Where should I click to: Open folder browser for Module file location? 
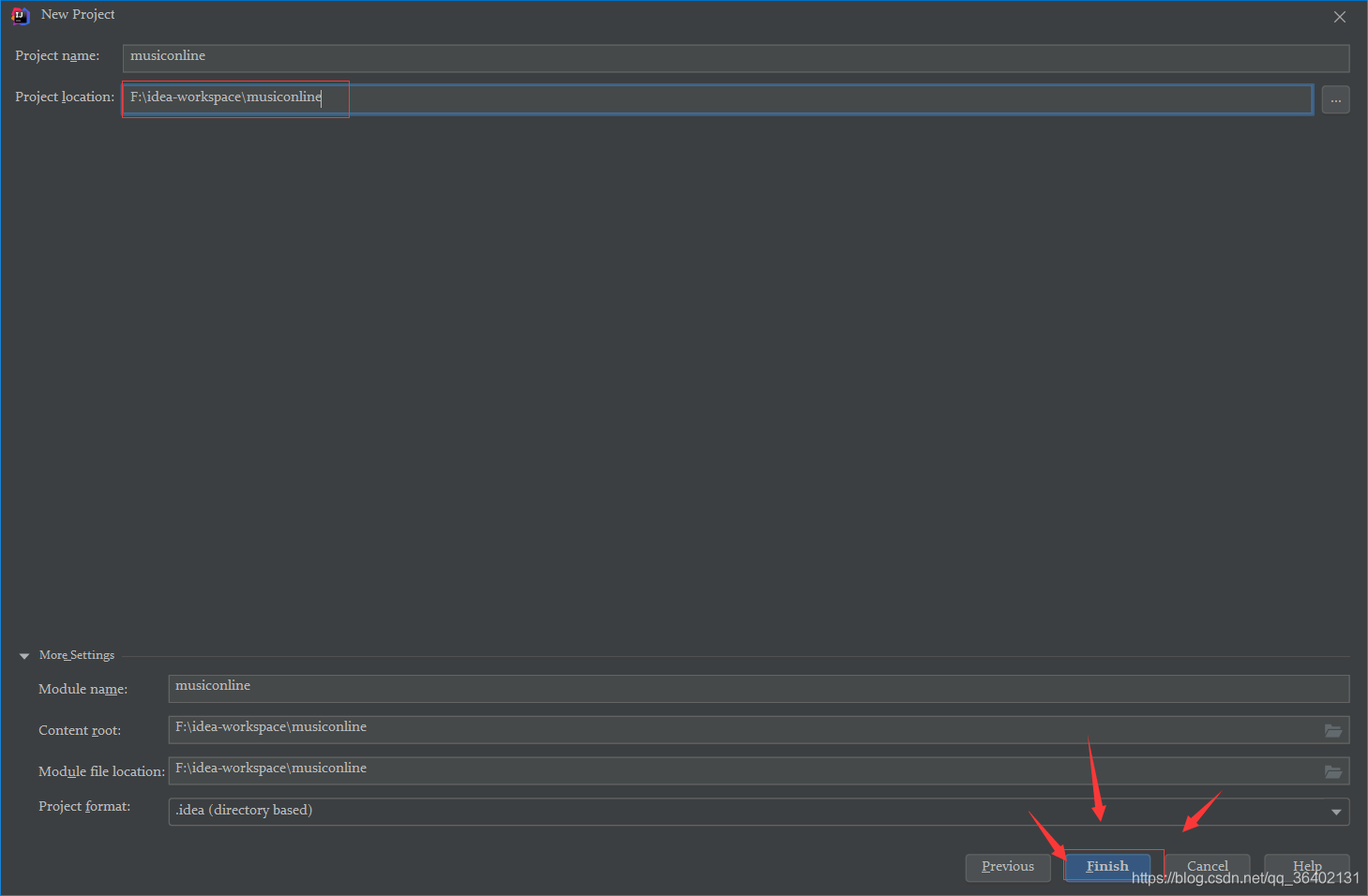coord(1333,771)
